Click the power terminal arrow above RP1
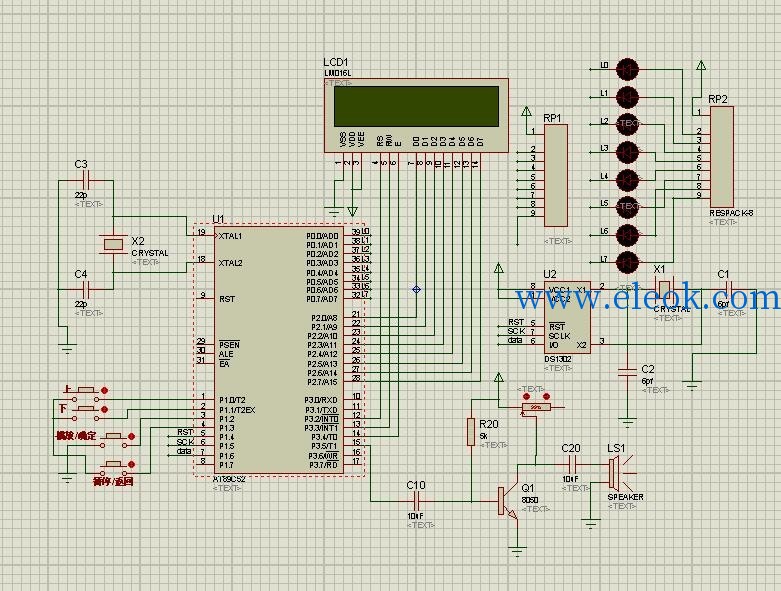 point(526,111)
